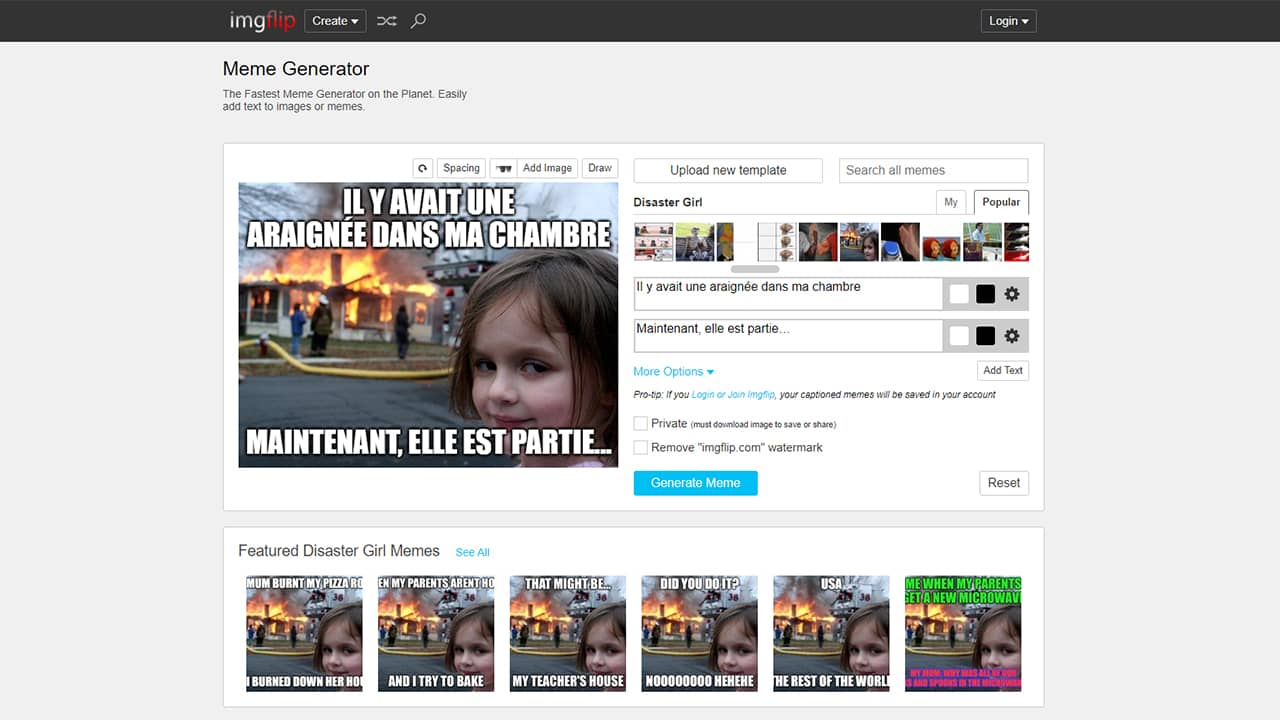Click the Search all memes field

[x=933, y=170]
